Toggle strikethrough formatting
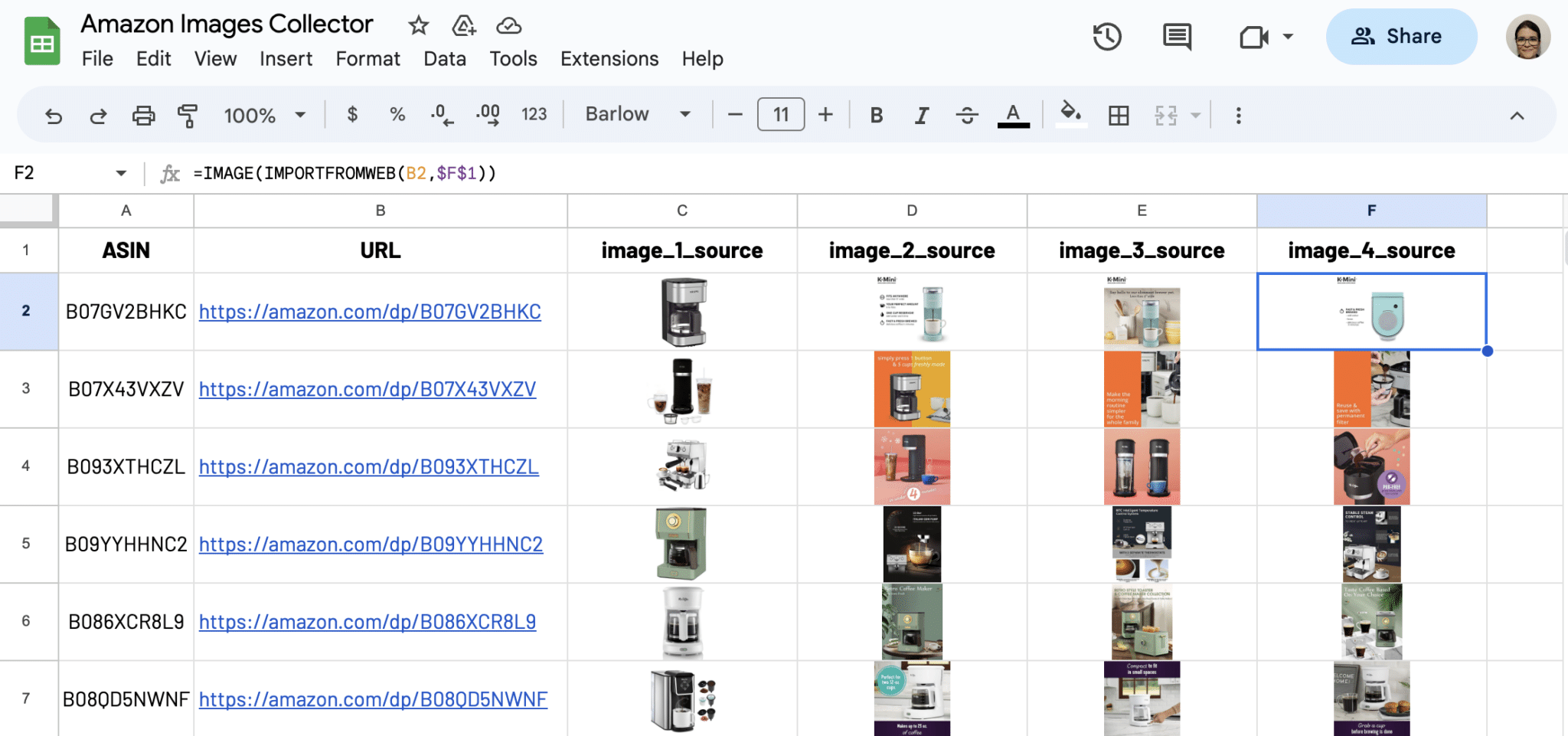 pyautogui.click(x=967, y=115)
